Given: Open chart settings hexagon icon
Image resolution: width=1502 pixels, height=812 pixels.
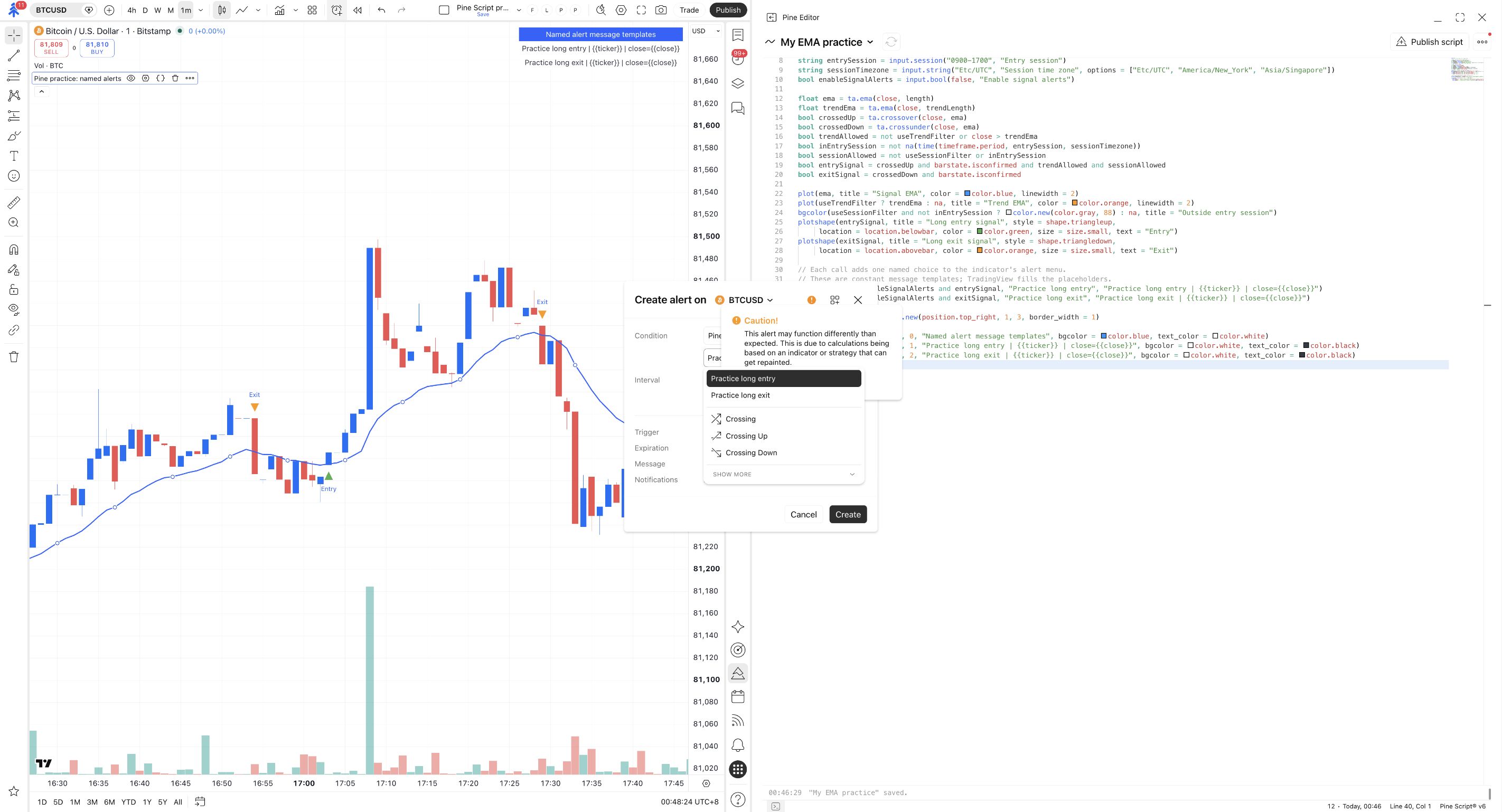Looking at the screenshot, I should click(622, 10).
